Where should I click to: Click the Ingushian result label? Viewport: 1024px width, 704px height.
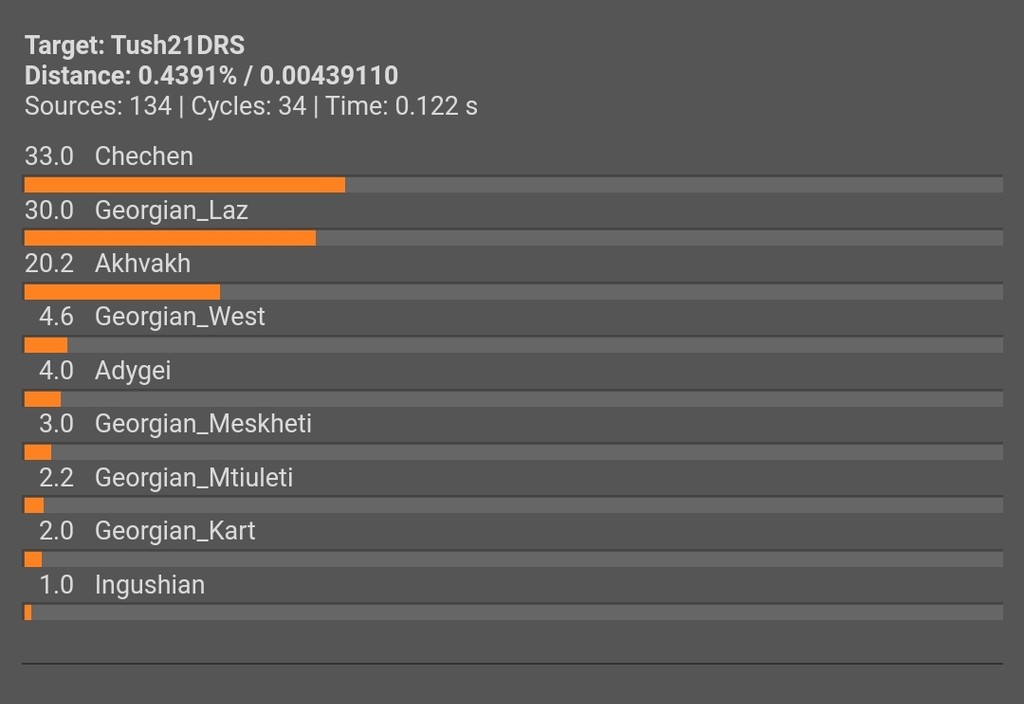(150, 585)
